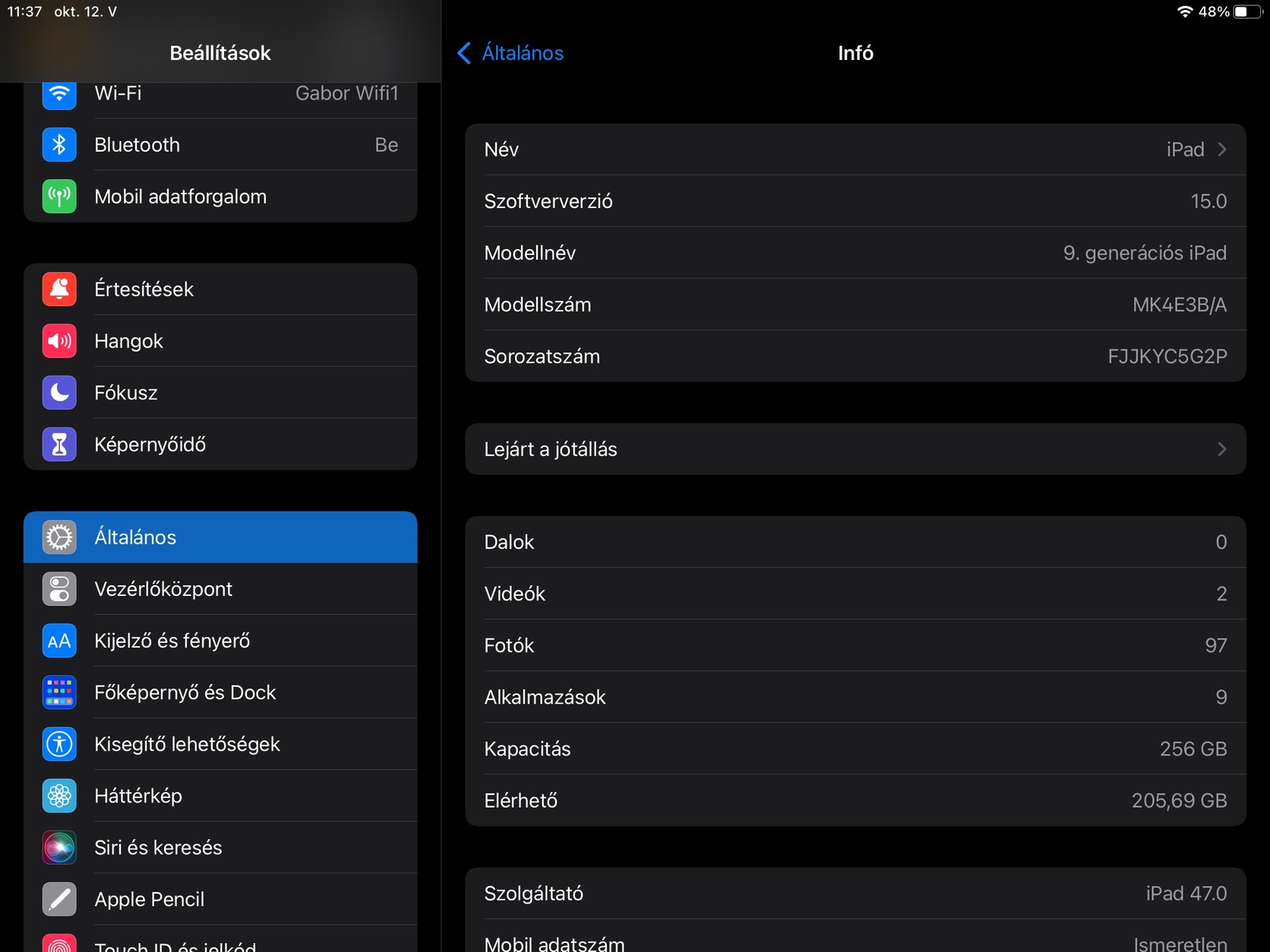Tap the Apple Pencil icon
The image size is (1270, 952).
pyautogui.click(x=59, y=899)
